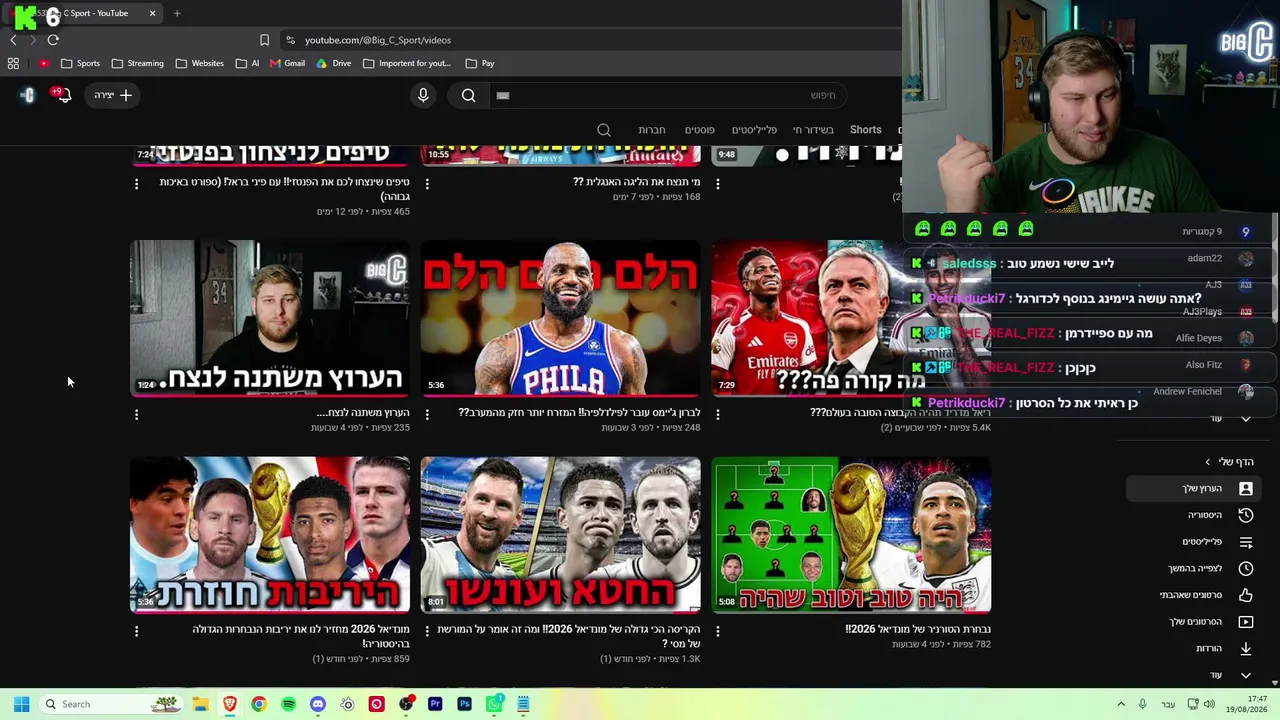
Task: Launch Spotify from the taskbar
Action: click(288, 704)
